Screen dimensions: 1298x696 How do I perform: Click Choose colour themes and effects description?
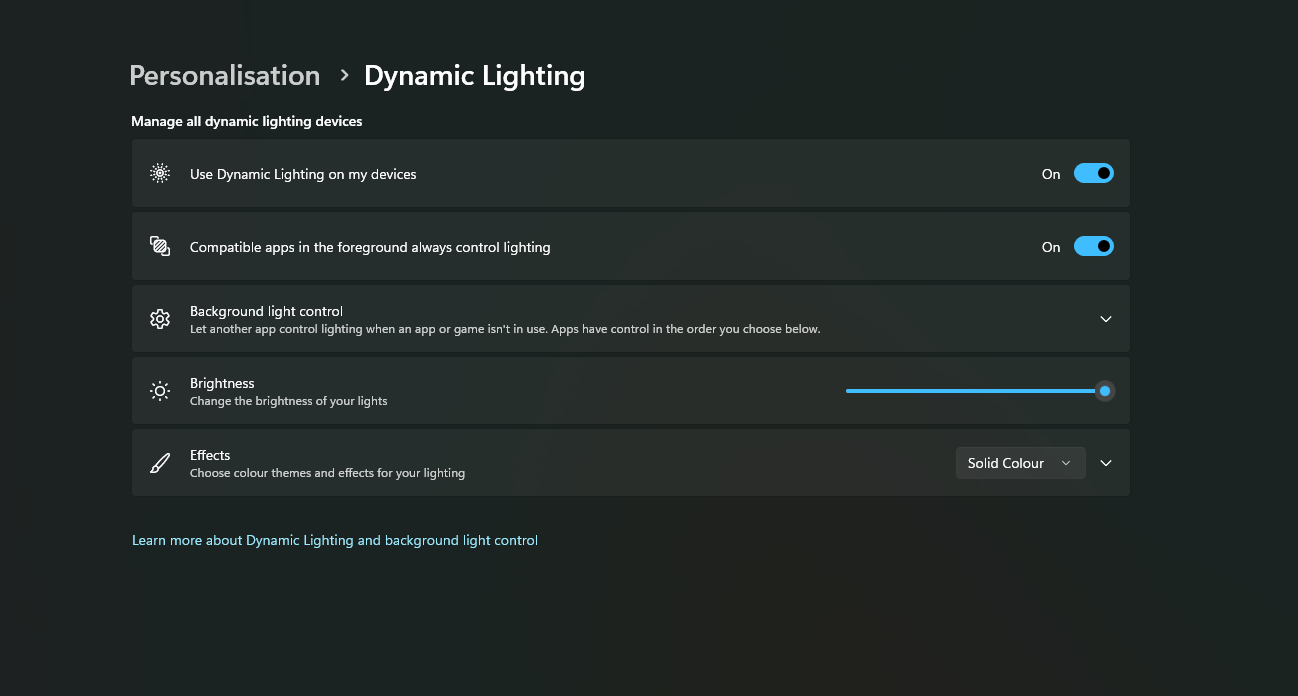[x=327, y=473]
